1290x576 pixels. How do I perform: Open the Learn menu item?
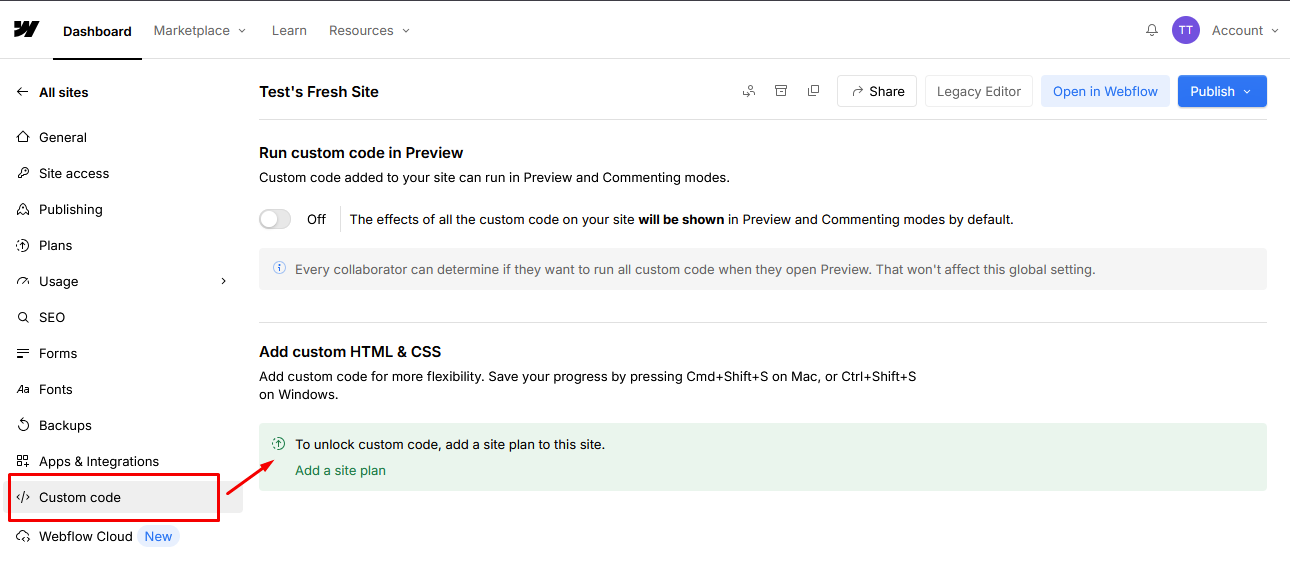(289, 30)
